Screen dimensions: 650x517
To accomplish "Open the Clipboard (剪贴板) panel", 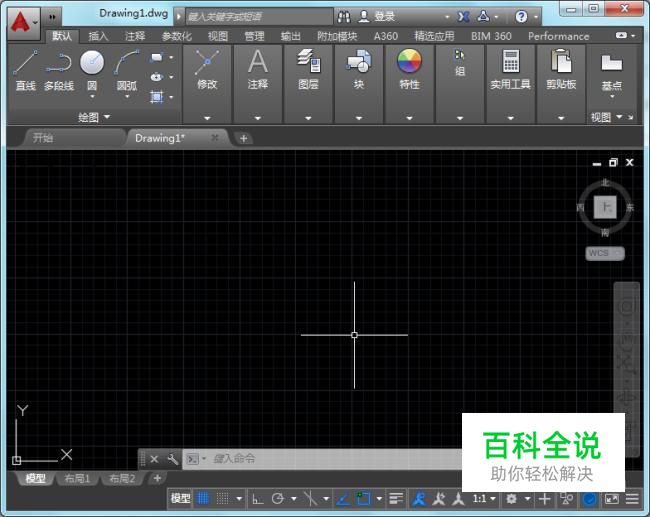I will click(x=561, y=69).
